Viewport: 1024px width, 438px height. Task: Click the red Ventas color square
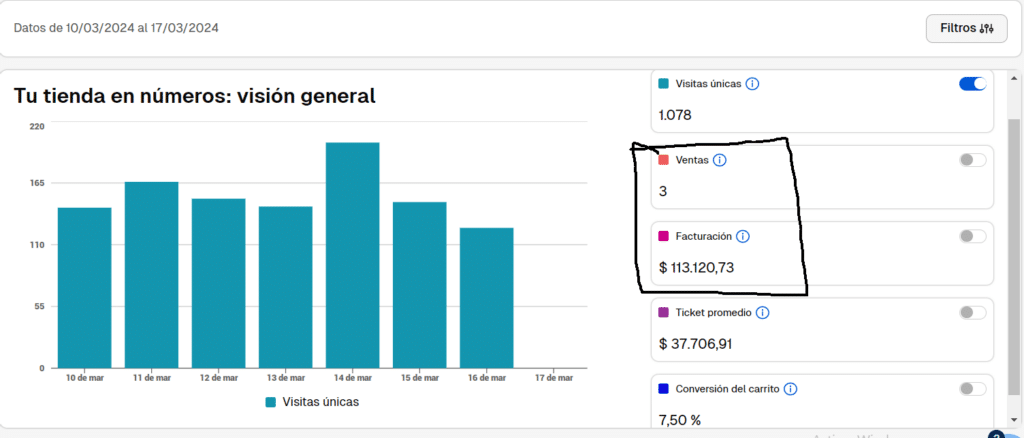tap(664, 160)
